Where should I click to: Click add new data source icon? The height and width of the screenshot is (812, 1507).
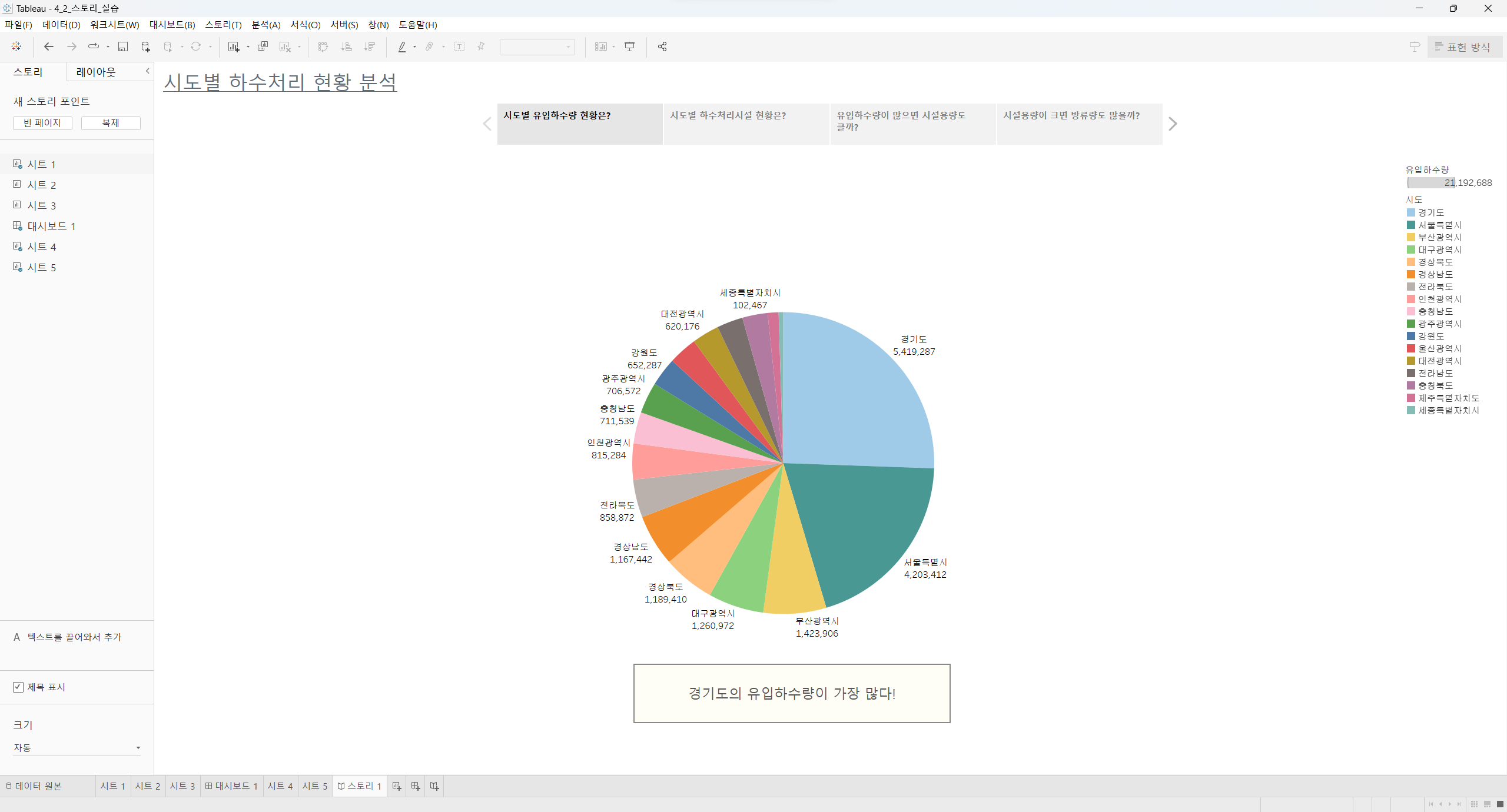pyautogui.click(x=145, y=46)
